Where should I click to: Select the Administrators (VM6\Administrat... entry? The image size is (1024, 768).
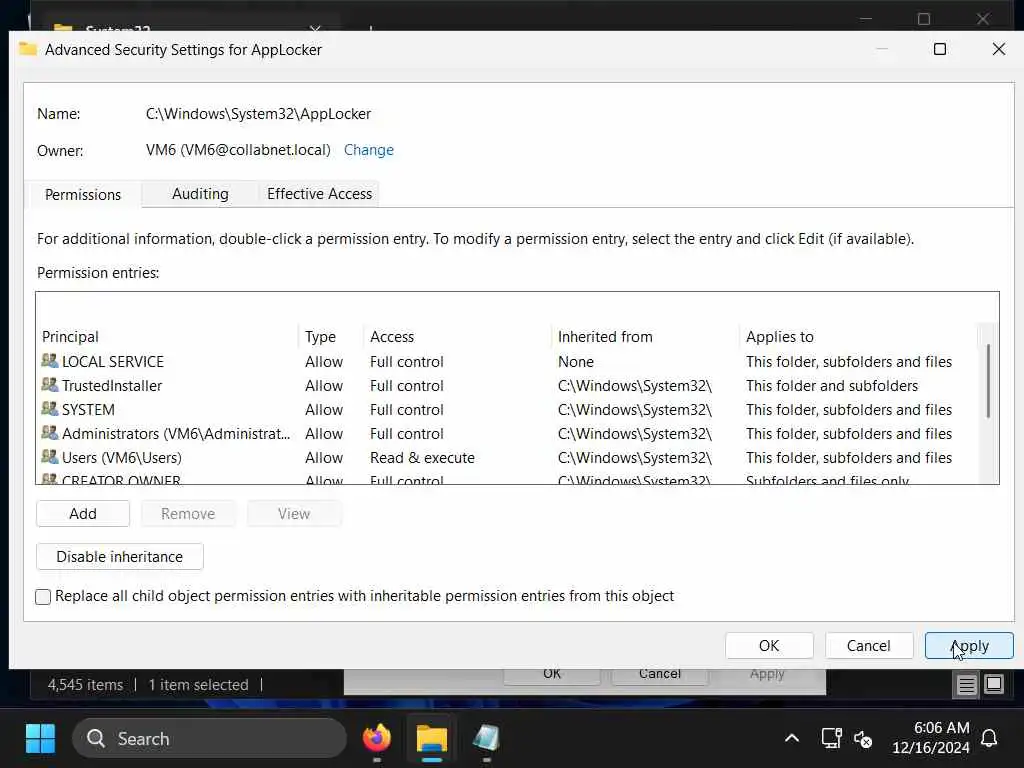tap(507, 434)
